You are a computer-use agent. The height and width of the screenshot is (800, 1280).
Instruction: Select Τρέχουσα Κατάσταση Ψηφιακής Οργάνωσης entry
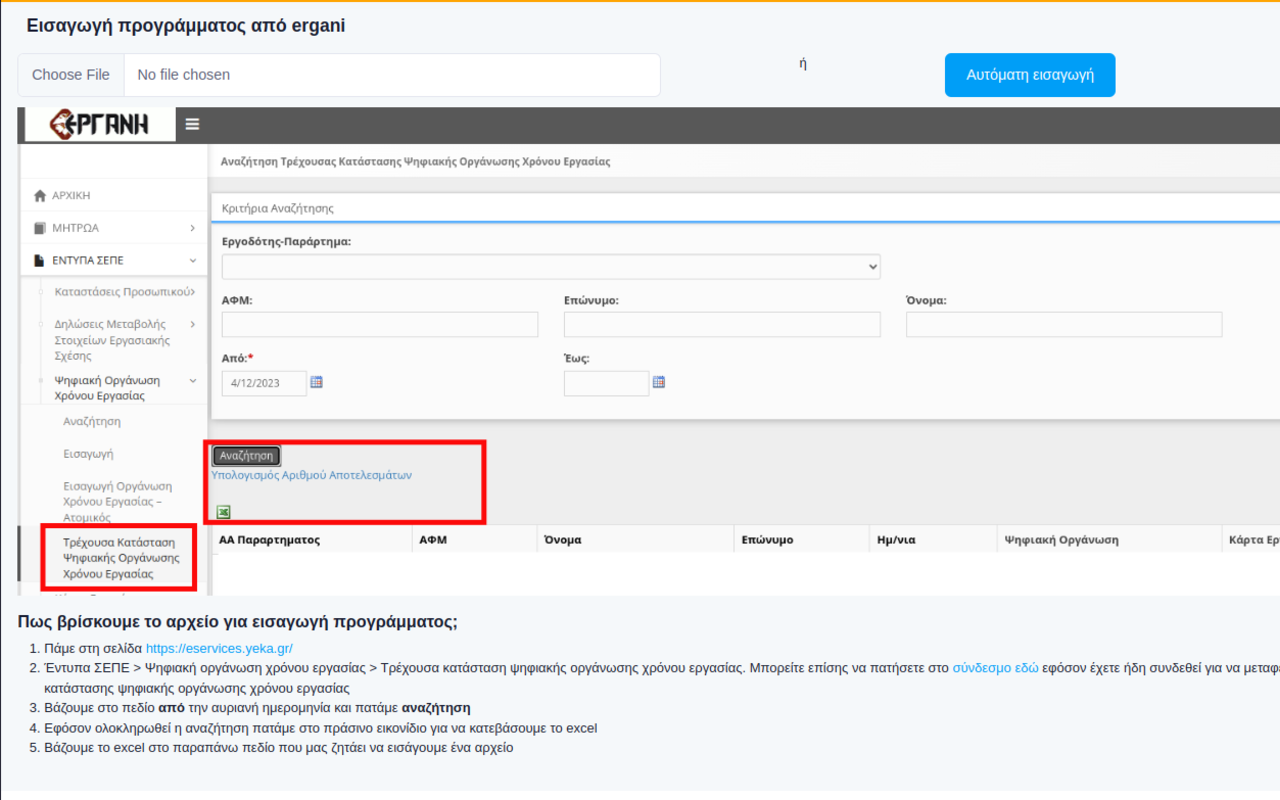[118, 559]
